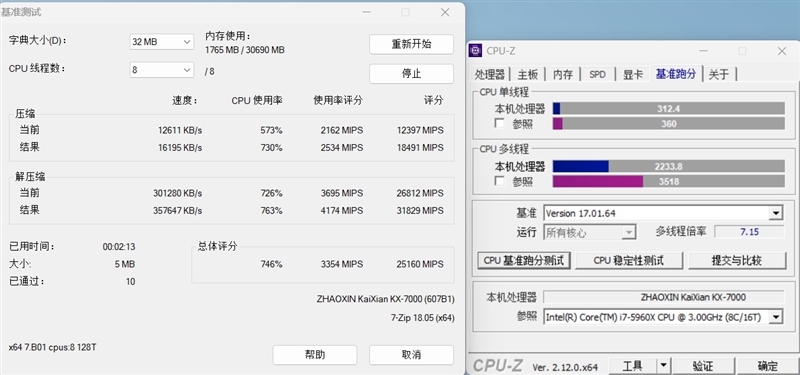
Task: Minimize the CPU-Z window
Action: (704, 51)
